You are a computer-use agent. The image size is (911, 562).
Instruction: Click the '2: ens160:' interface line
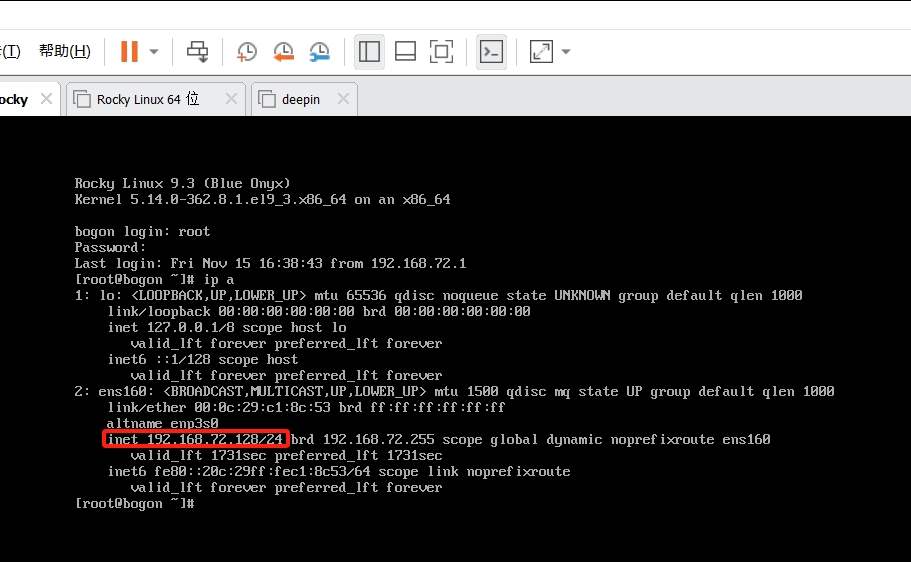[454, 392]
